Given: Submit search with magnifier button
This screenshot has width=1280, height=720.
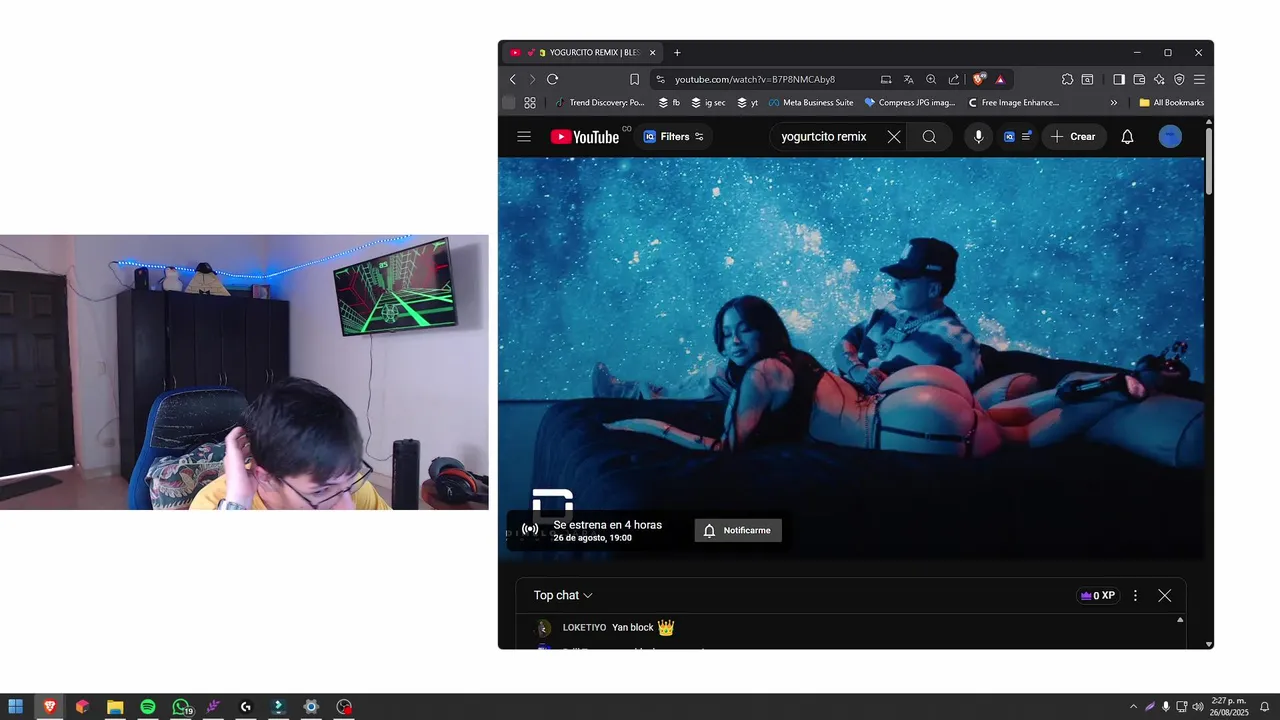Looking at the screenshot, I should point(930,137).
